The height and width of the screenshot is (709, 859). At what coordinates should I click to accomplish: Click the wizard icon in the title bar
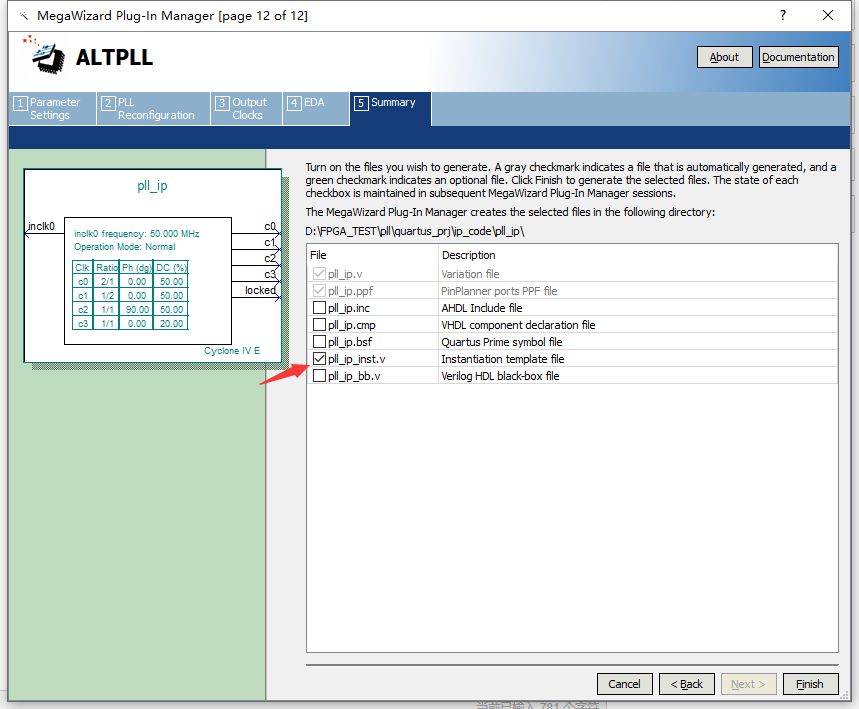pyautogui.click(x=24, y=15)
